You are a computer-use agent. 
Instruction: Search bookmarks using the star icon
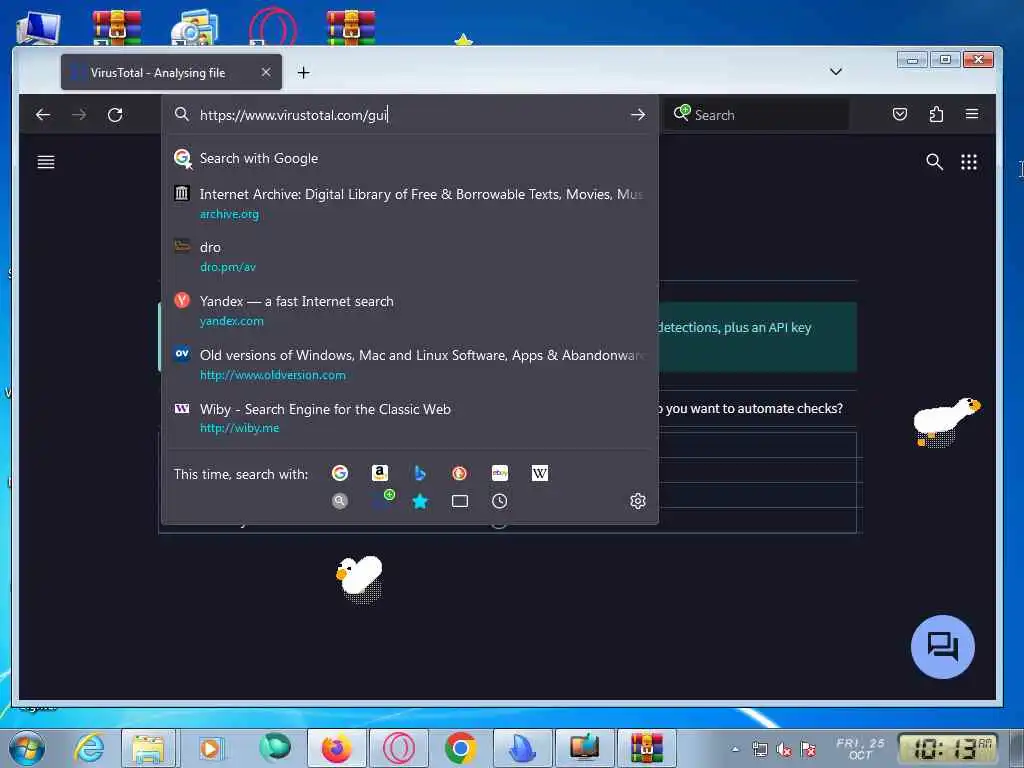(420, 501)
